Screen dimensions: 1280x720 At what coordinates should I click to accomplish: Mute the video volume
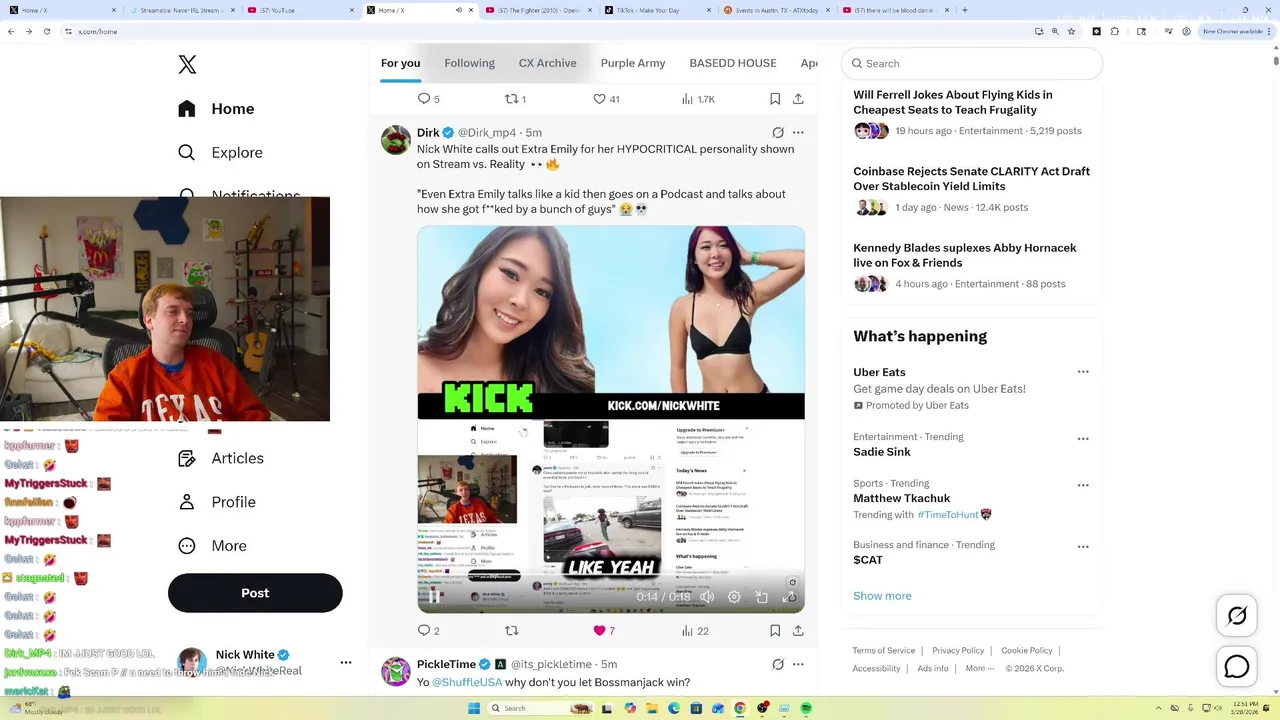[x=707, y=597]
